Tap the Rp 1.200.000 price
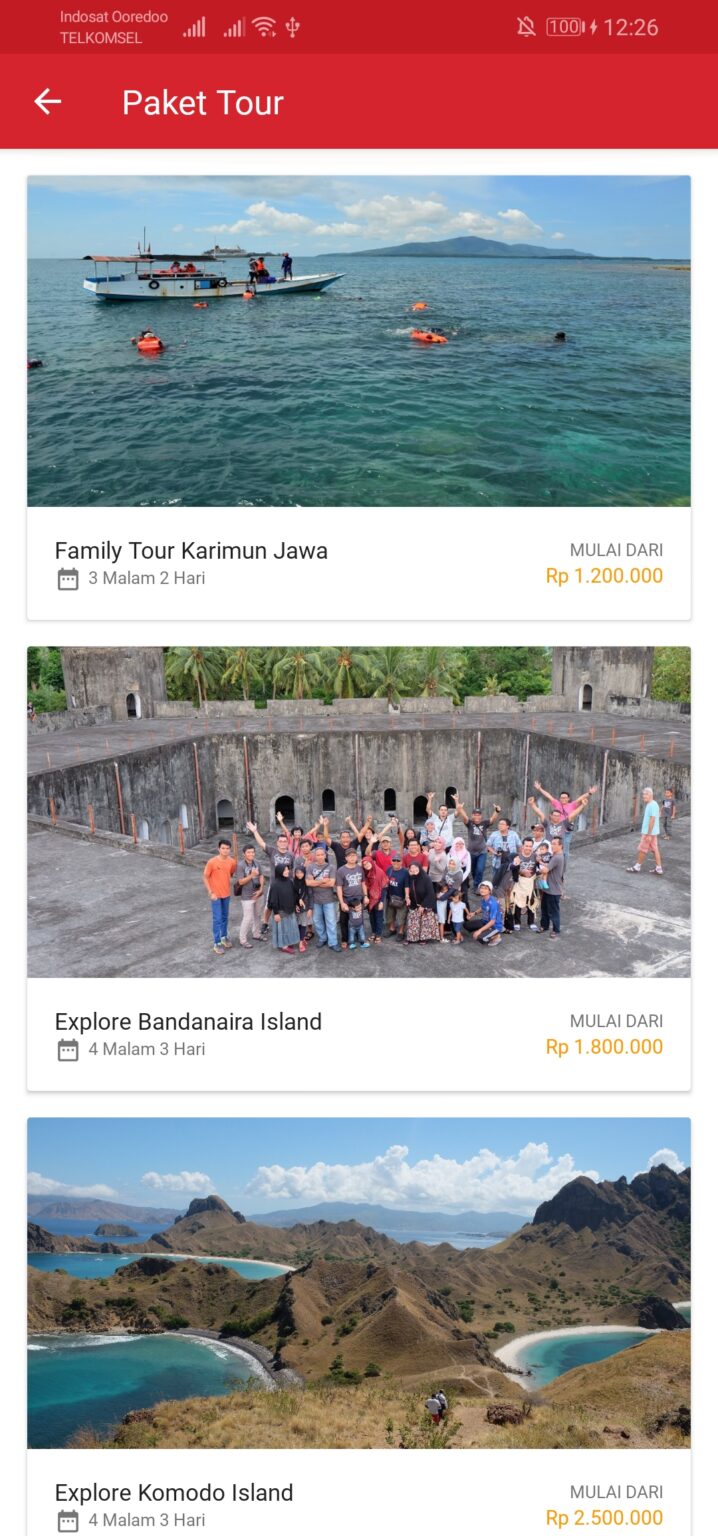This screenshot has height=1536, width=718. pos(604,576)
